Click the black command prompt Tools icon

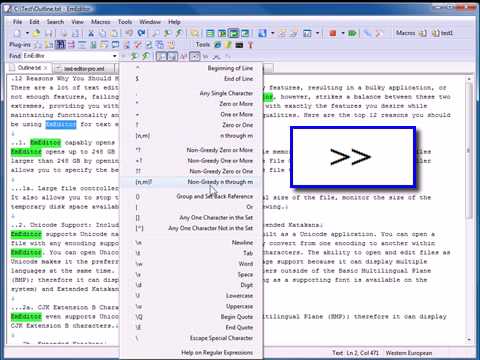(x=239, y=44)
